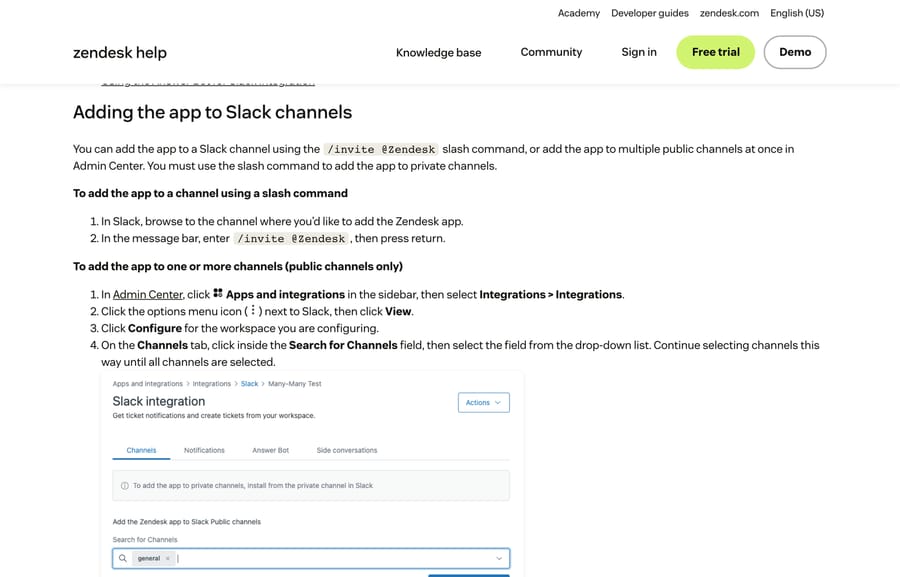Click the vertical options menu icon in step two
The height and width of the screenshot is (577, 900).
point(253,311)
